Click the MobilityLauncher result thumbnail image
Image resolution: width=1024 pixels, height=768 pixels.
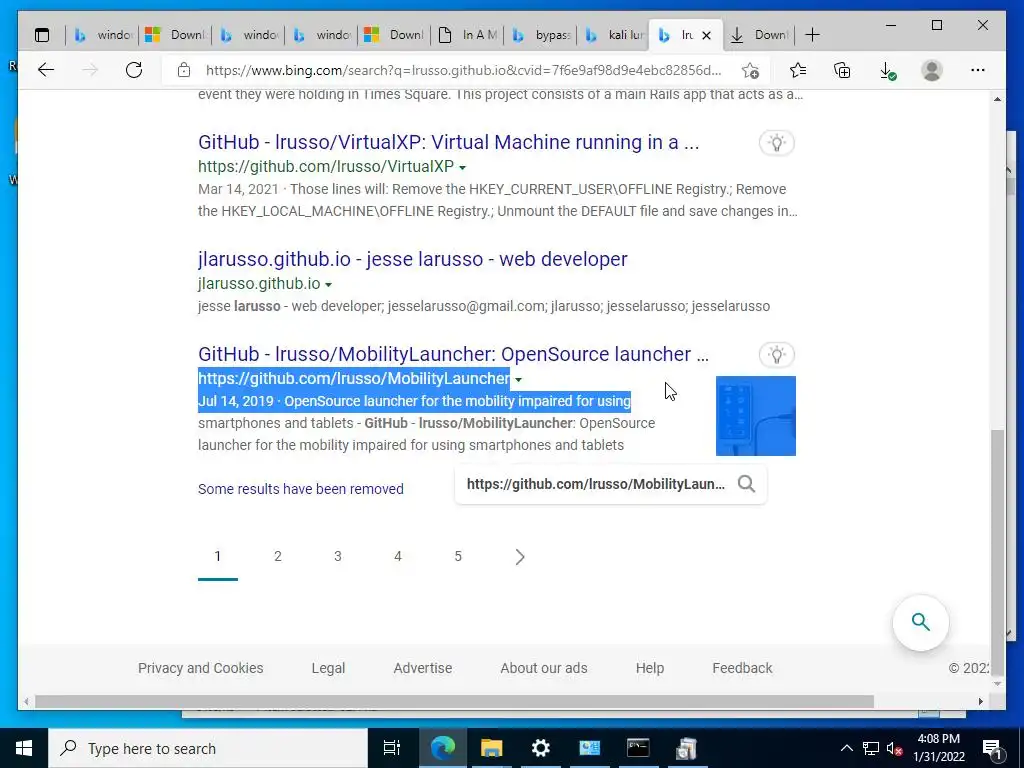click(756, 416)
